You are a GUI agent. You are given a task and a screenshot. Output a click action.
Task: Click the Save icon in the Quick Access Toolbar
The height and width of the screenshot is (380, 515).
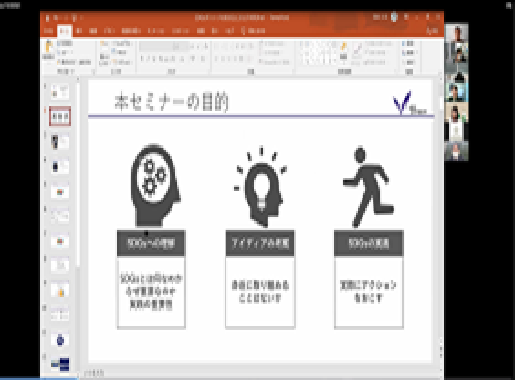47,18
